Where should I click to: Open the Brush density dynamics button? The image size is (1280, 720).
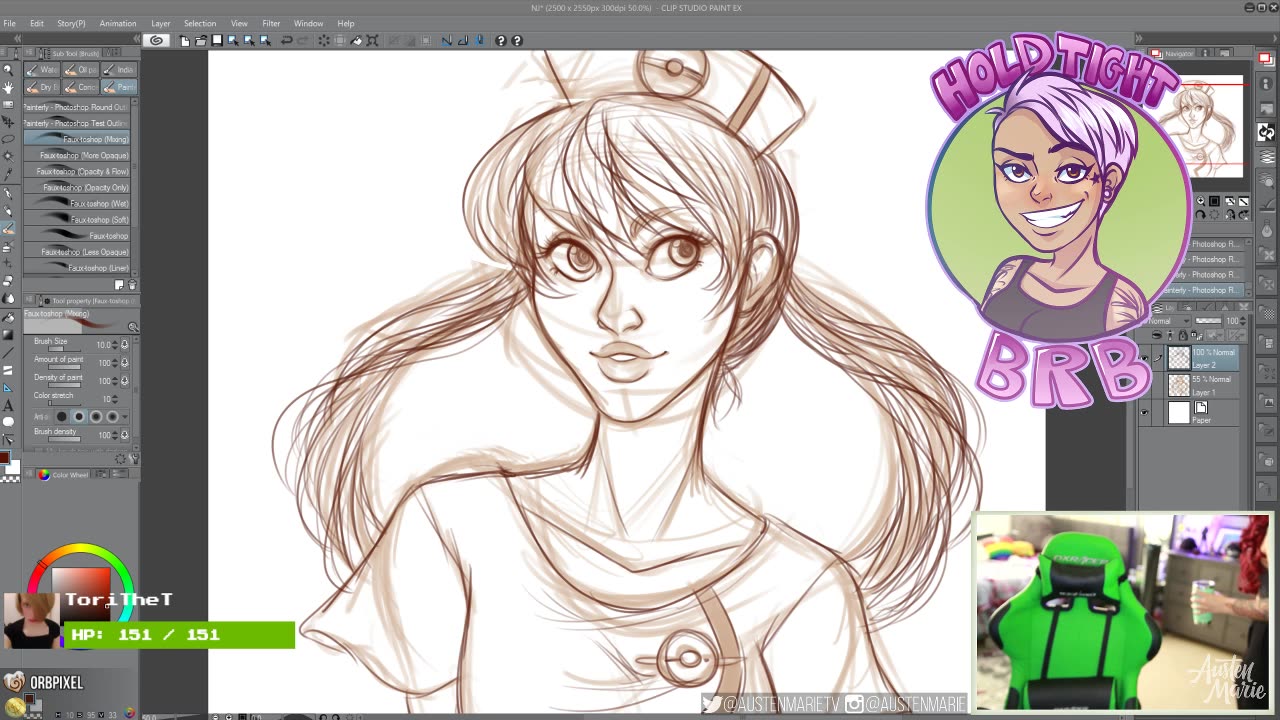[125, 435]
